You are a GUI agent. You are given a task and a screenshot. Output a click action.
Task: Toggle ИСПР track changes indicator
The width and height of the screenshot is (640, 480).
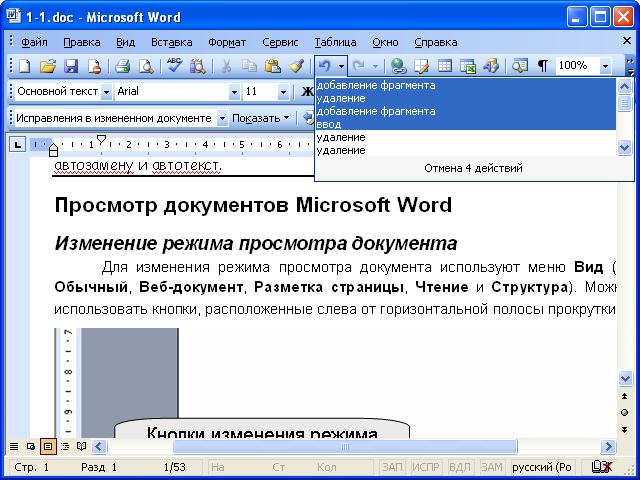click(426, 467)
